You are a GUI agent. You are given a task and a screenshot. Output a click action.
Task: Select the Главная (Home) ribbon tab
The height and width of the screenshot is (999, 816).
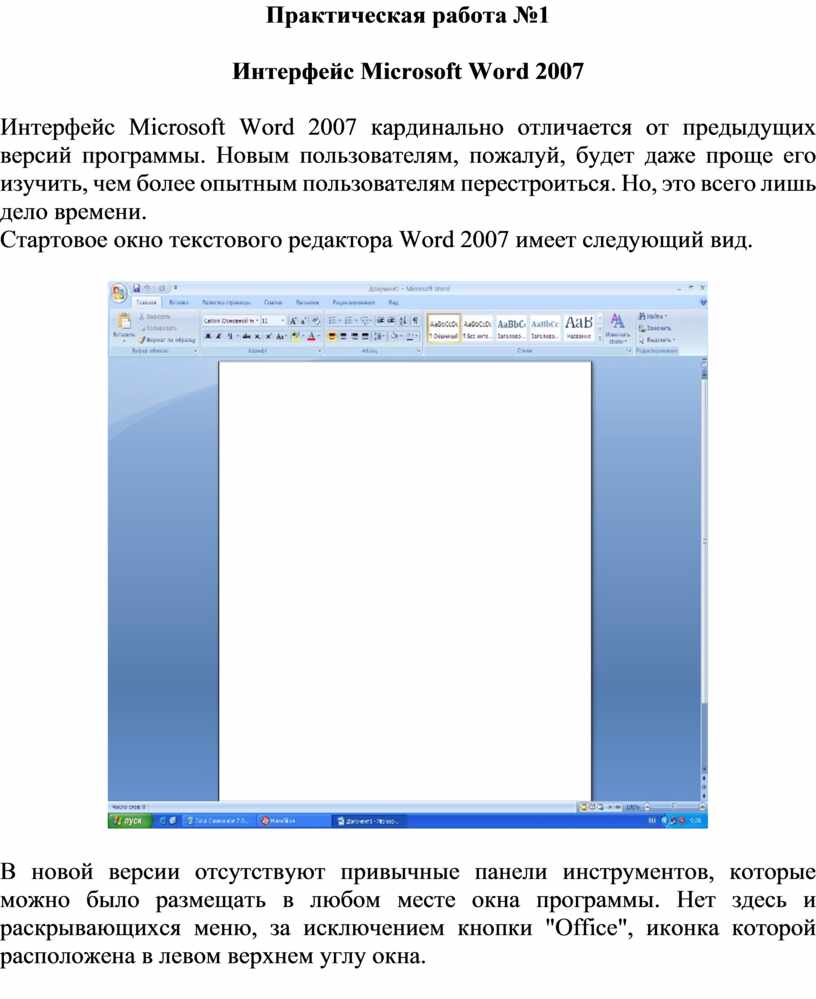tap(147, 303)
